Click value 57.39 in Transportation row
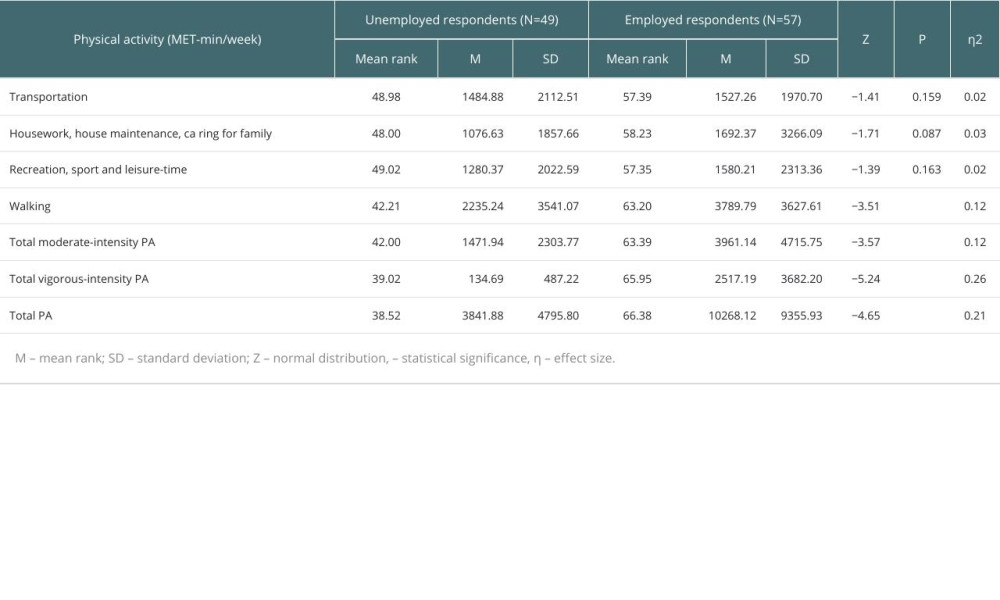The height and width of the screenshot is (600, 1000). point(637,97)
